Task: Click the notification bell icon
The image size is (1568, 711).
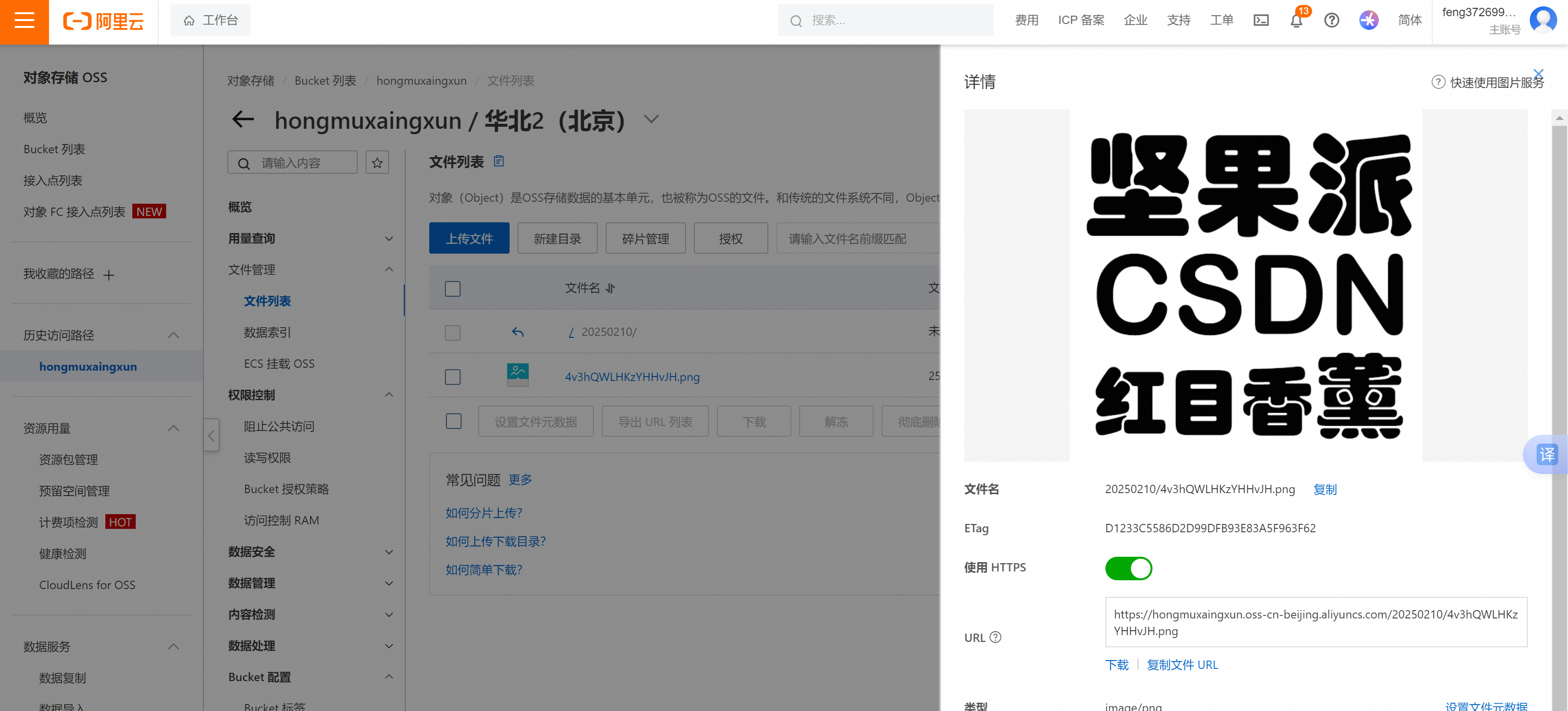Action: coord(1296,21)
